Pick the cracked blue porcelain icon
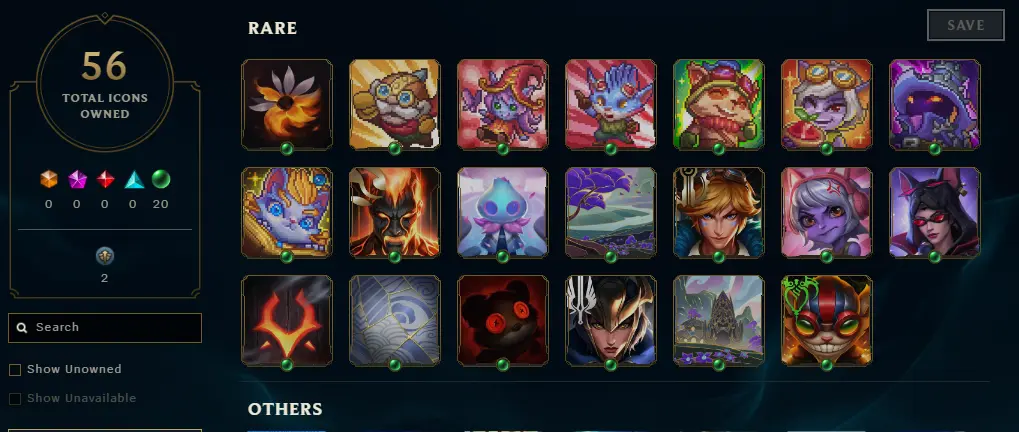The width and height of the screenshot is (1019, 432). (x=394, y=320)
